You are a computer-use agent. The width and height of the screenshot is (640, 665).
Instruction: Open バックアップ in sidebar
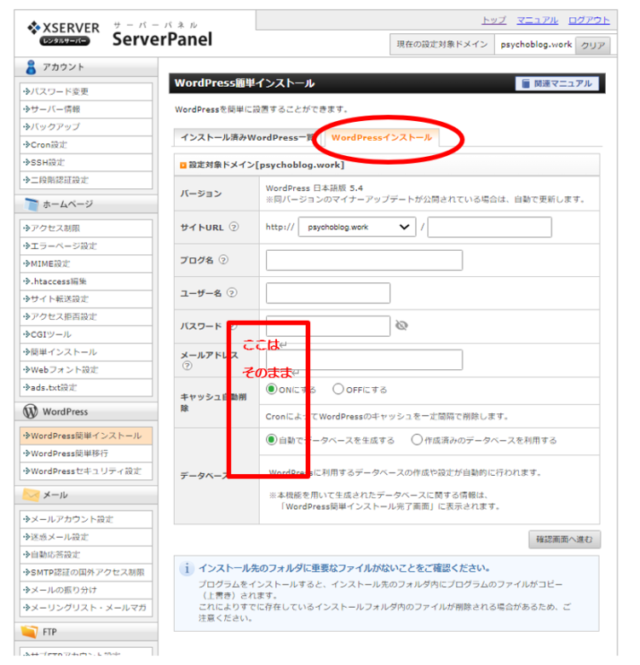pos(86,127)
